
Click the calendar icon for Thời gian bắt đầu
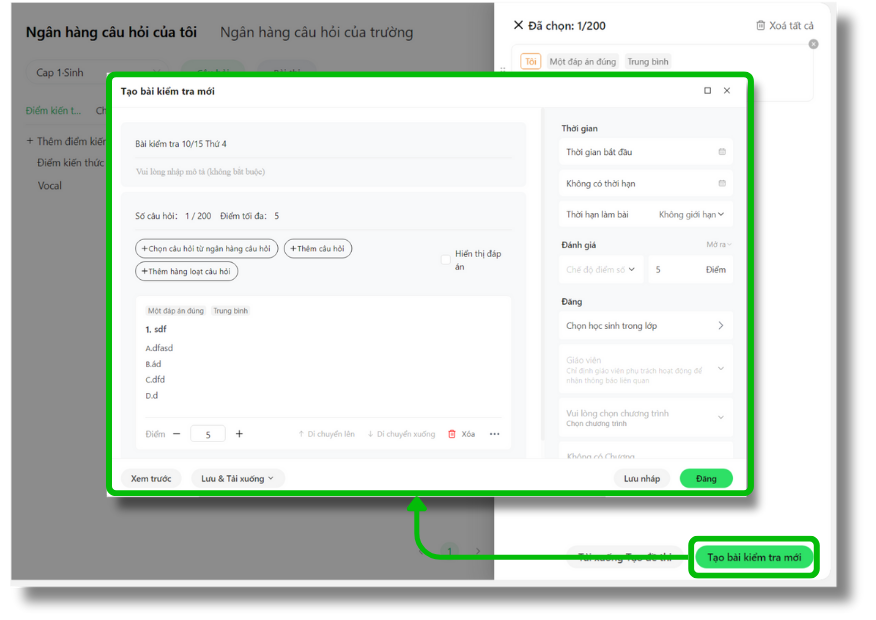click(722, 152)
